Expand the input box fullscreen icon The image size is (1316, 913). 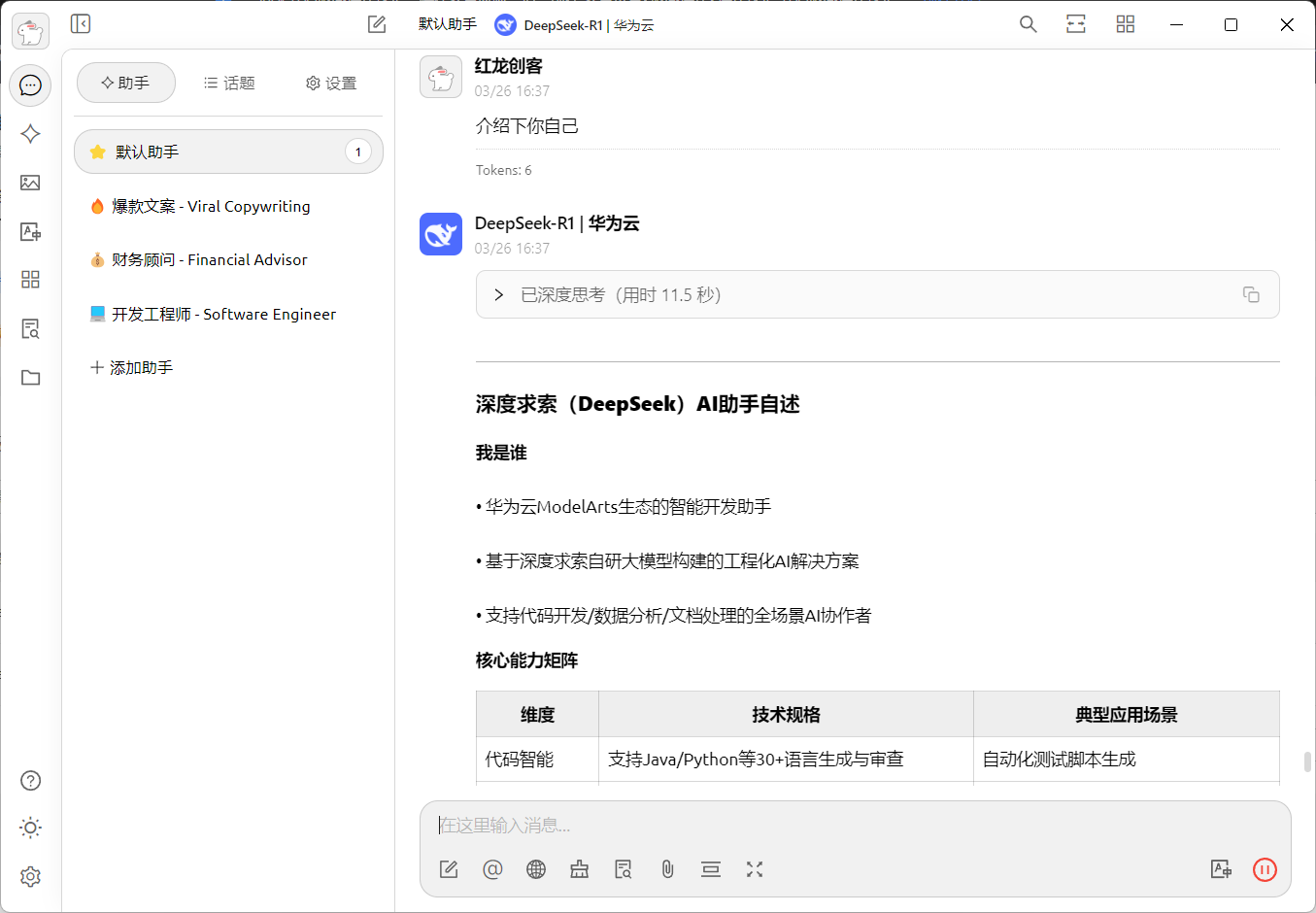755,869
